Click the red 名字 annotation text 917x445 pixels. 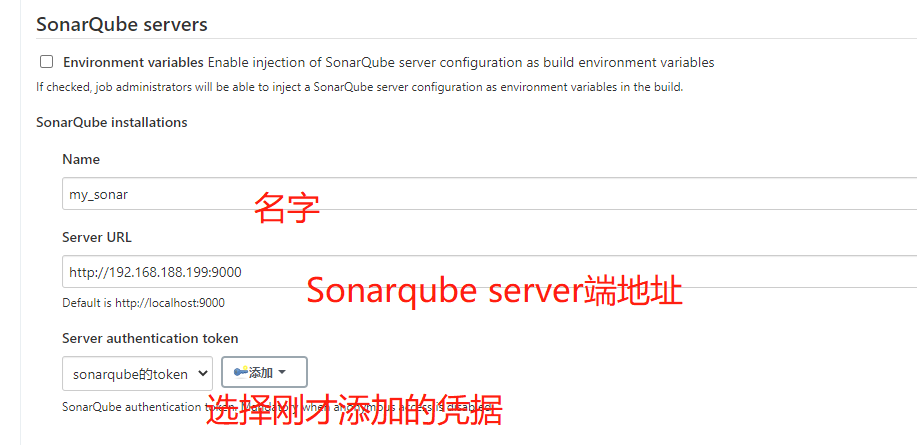coord(286,209)
